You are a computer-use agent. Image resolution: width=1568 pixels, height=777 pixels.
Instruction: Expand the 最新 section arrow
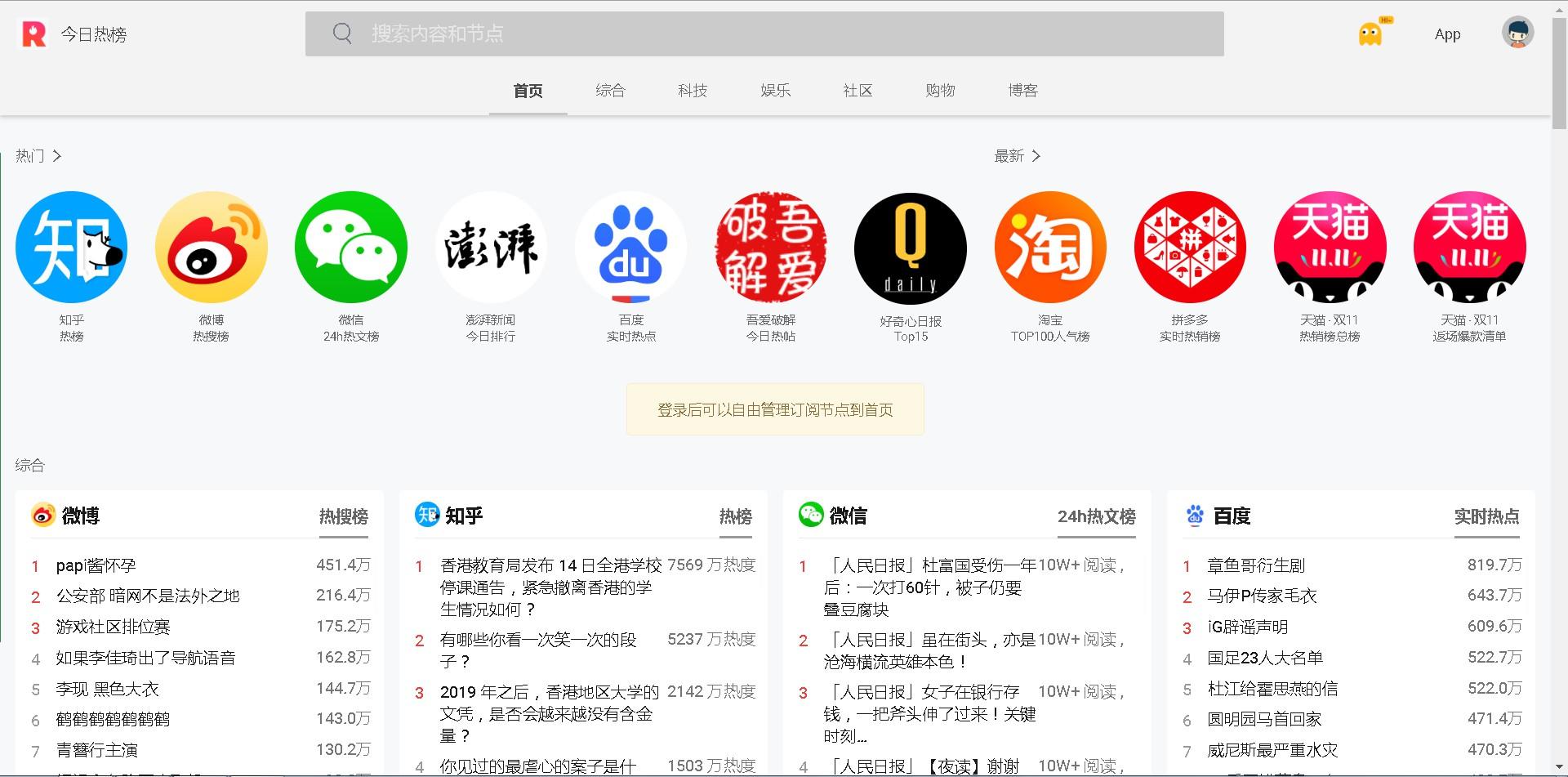(1036, 155)
